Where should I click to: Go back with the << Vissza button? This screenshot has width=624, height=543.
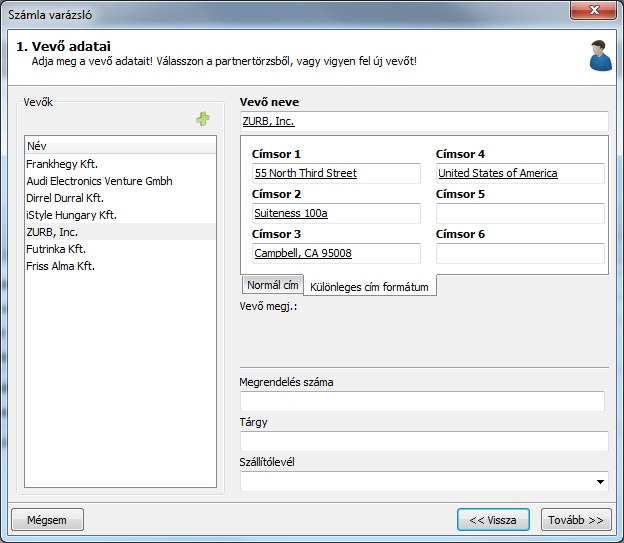[x=492, y=520]
